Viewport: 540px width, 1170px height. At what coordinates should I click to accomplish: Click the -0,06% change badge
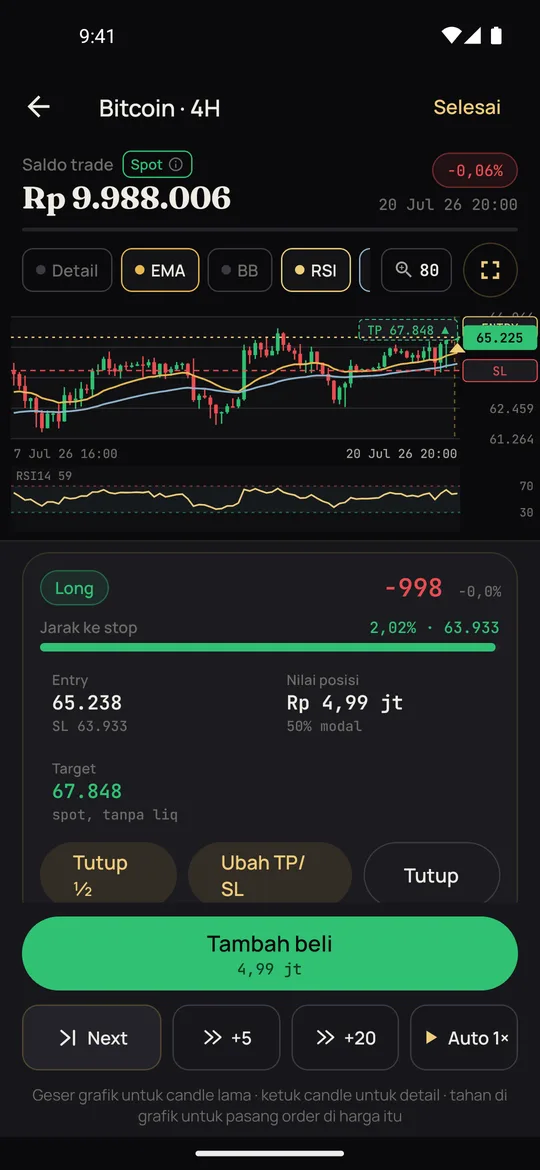coord(475,171)
